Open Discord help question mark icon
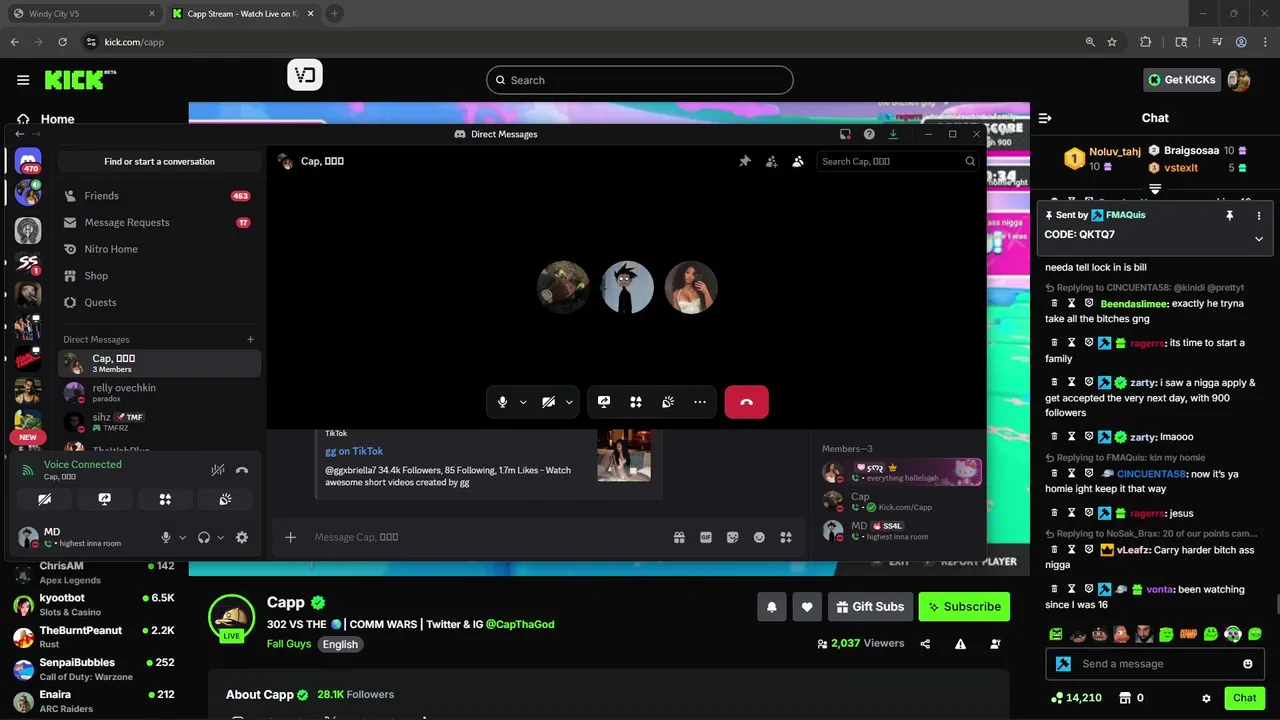1280x720 pixels. coord(869,134)
